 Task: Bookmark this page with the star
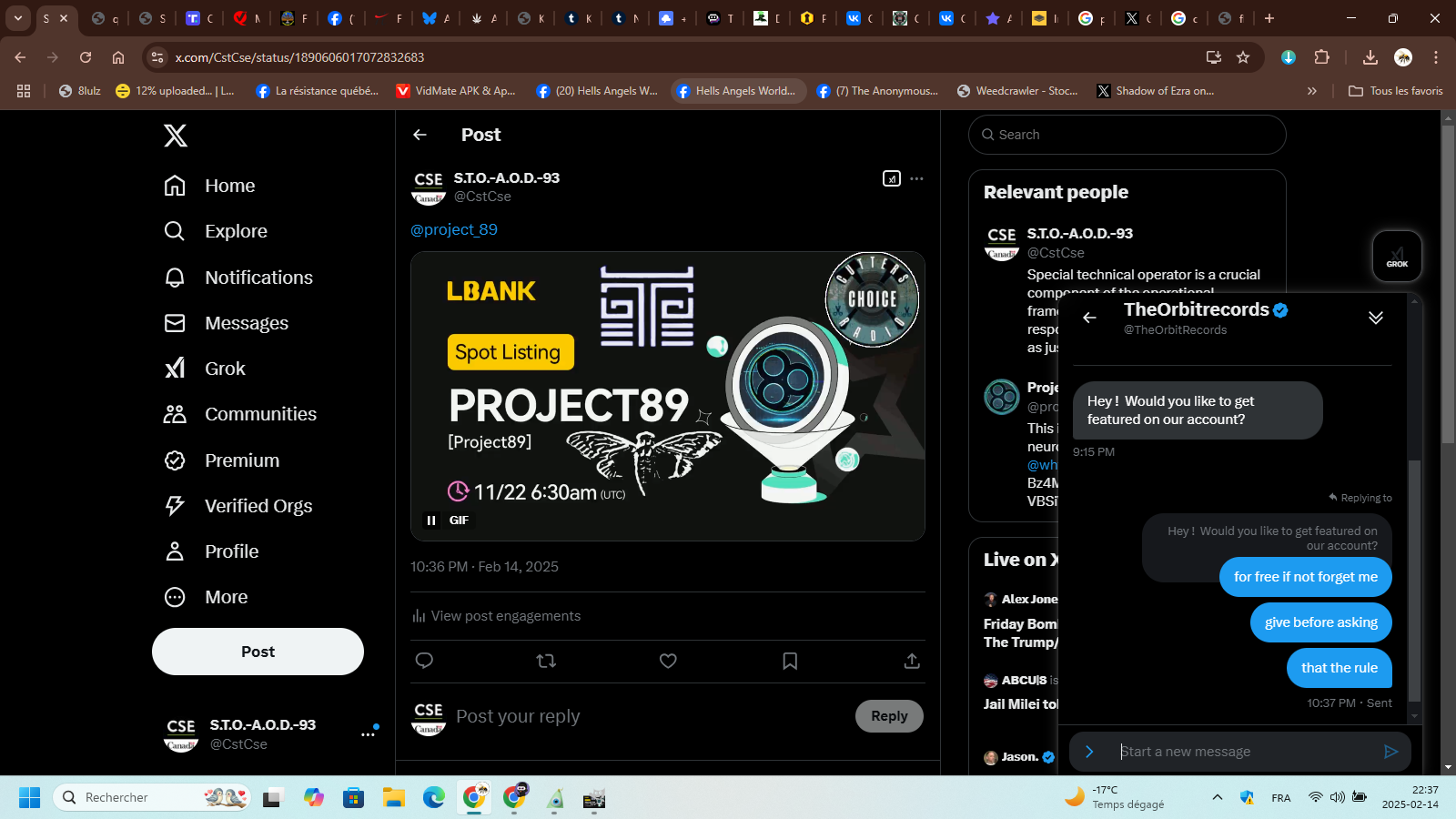point(1243,57)
